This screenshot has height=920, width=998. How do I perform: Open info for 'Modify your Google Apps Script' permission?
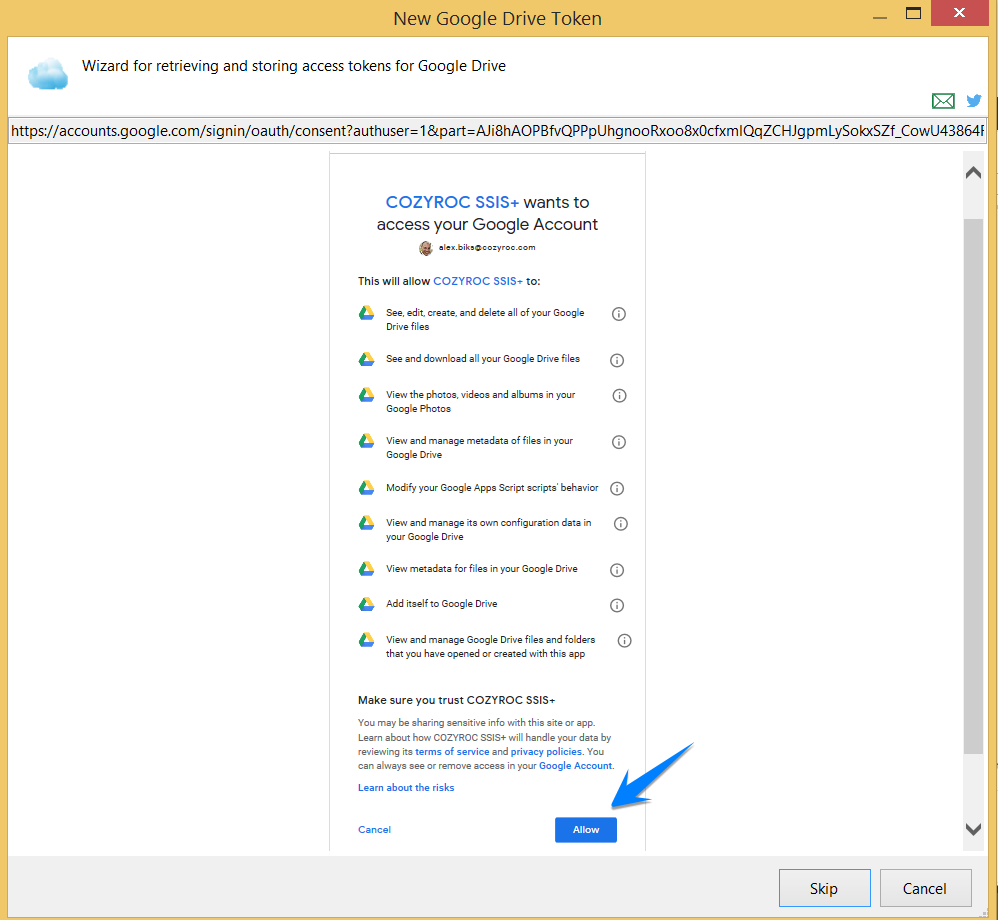617,488
